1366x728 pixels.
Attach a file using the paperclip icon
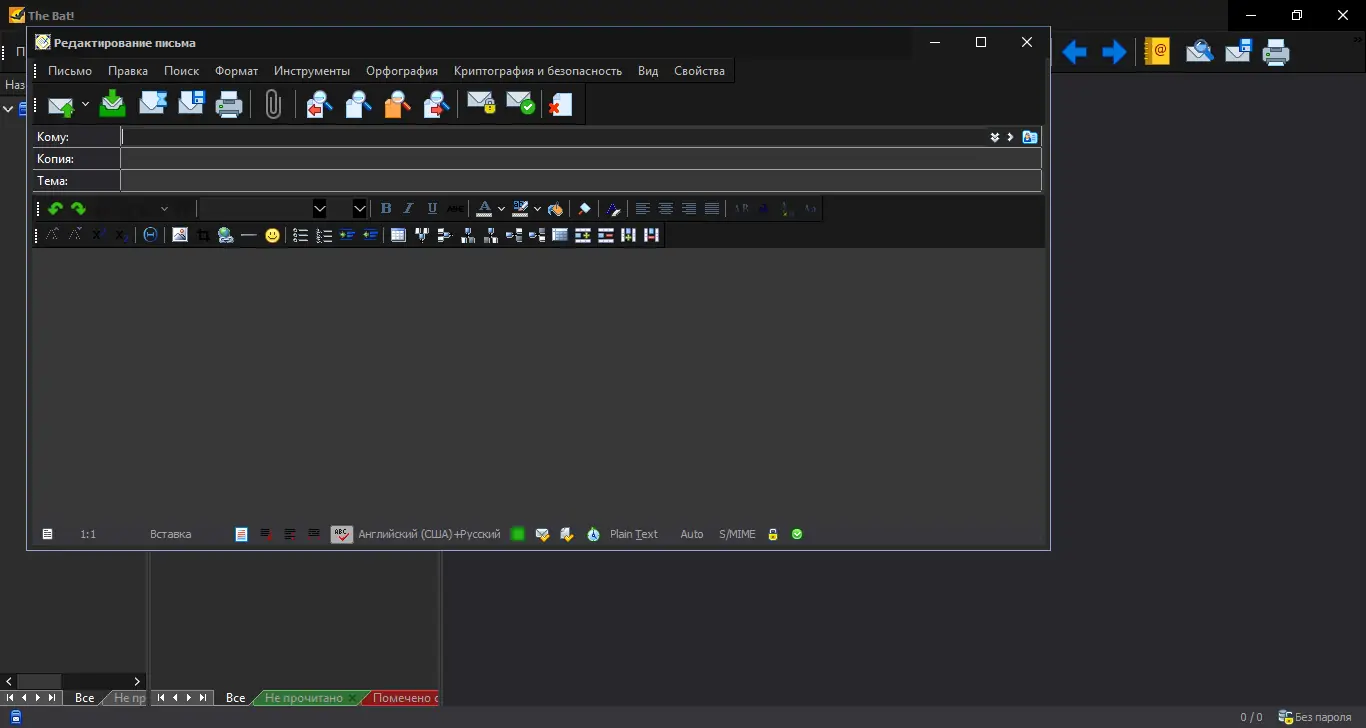(x=273, y=104)
